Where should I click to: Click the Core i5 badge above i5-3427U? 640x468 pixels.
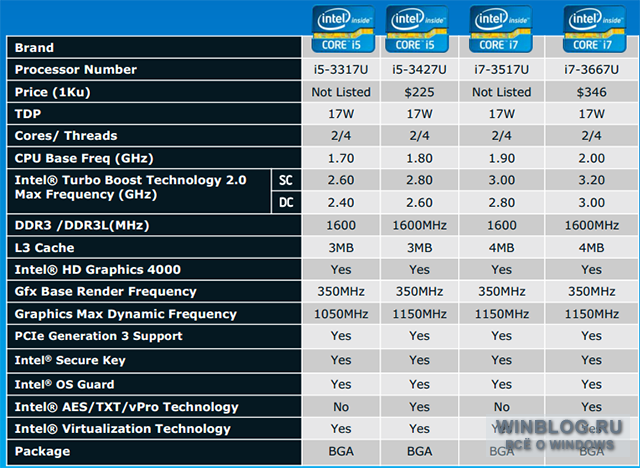(417, 29)
